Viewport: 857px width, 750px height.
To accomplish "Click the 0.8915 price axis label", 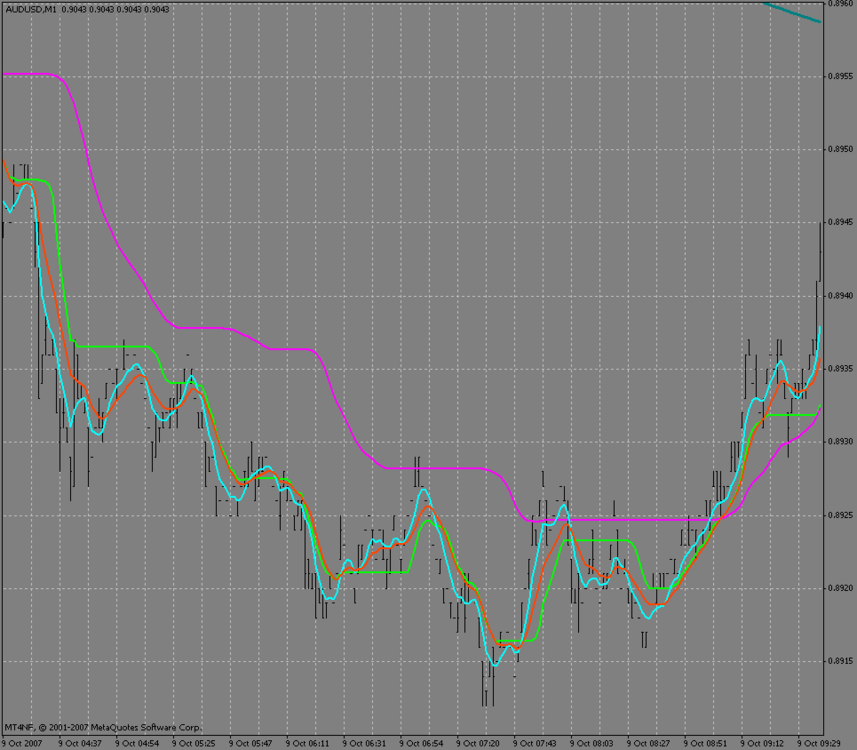I will pos(840,661).
